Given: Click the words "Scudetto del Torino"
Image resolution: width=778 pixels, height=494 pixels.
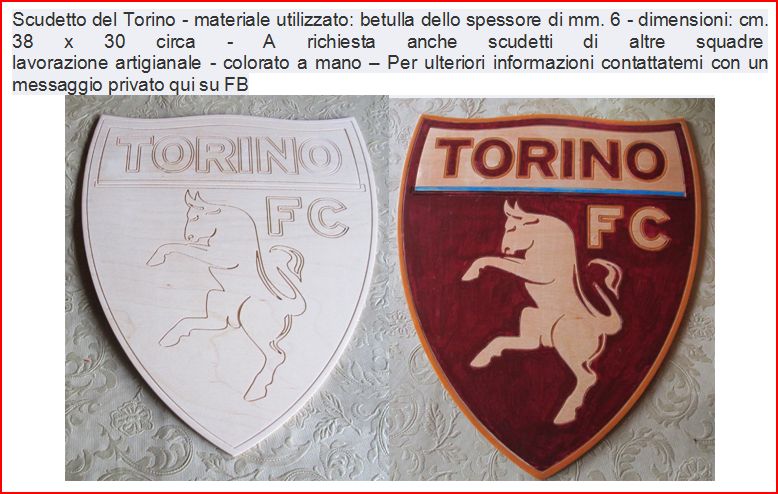Looking at the screenshot, I should [94, 20].
